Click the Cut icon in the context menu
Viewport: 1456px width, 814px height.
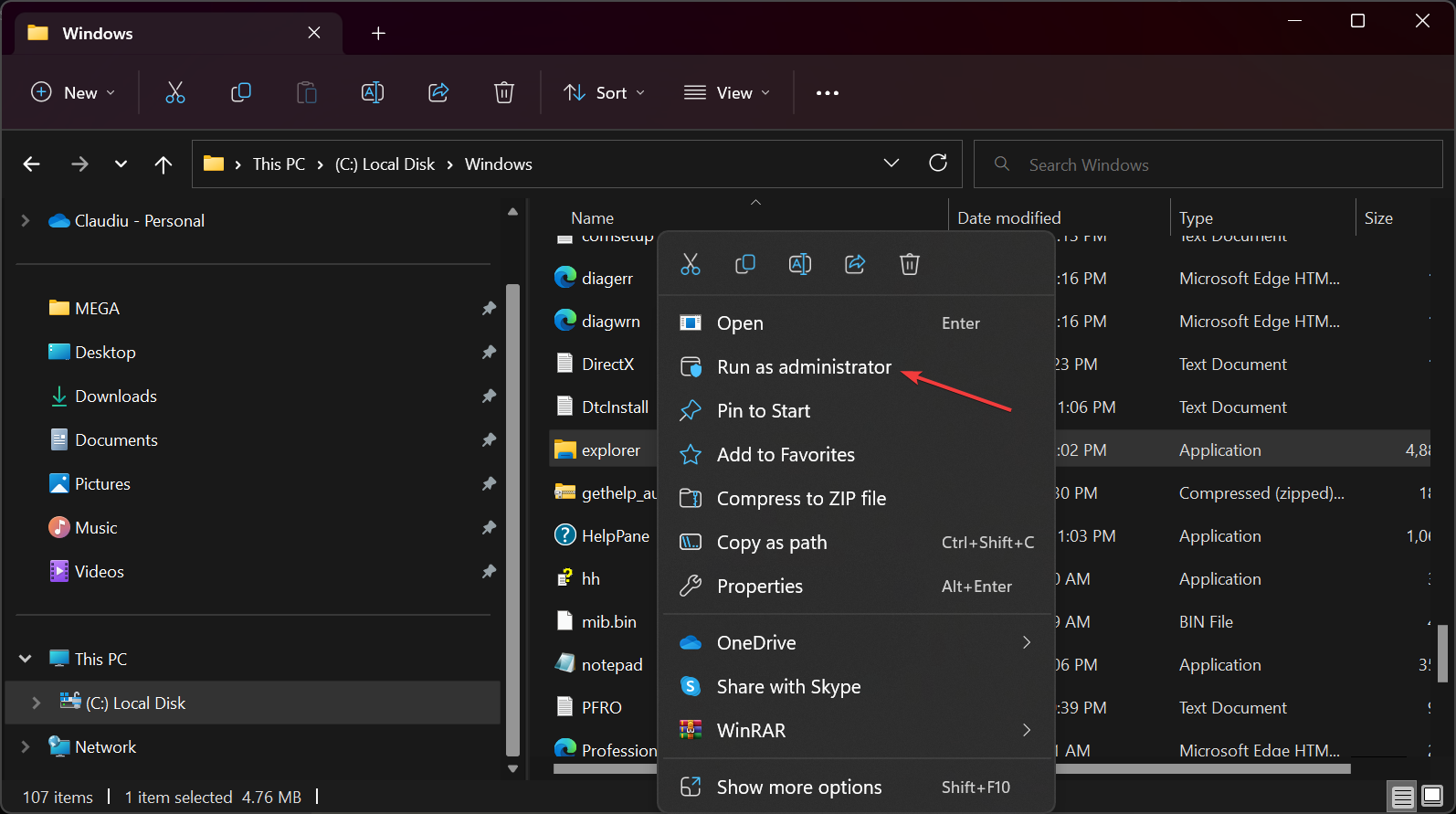[x=691, y=265]
